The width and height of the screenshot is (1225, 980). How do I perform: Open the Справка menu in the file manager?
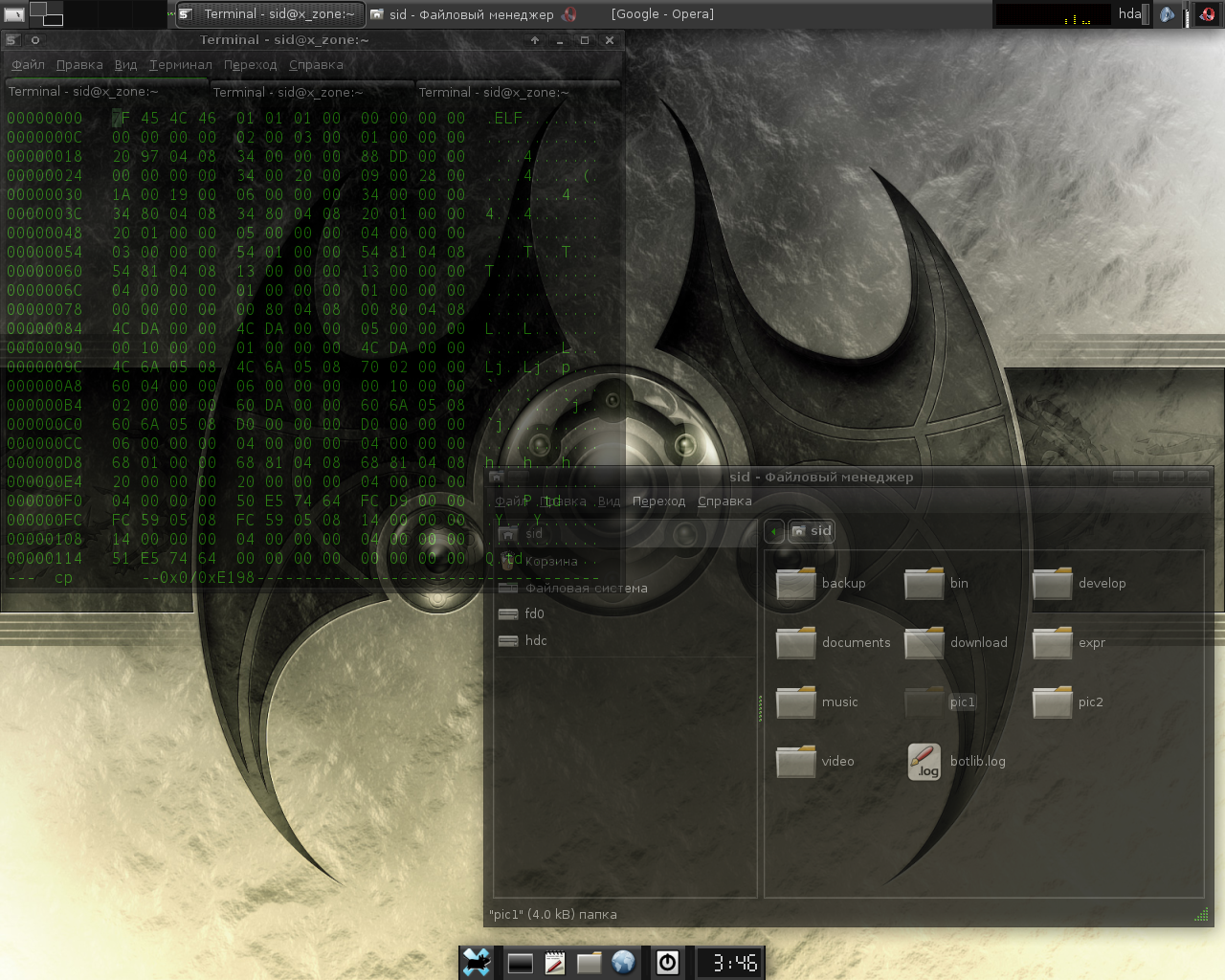[x=724, y=501]
